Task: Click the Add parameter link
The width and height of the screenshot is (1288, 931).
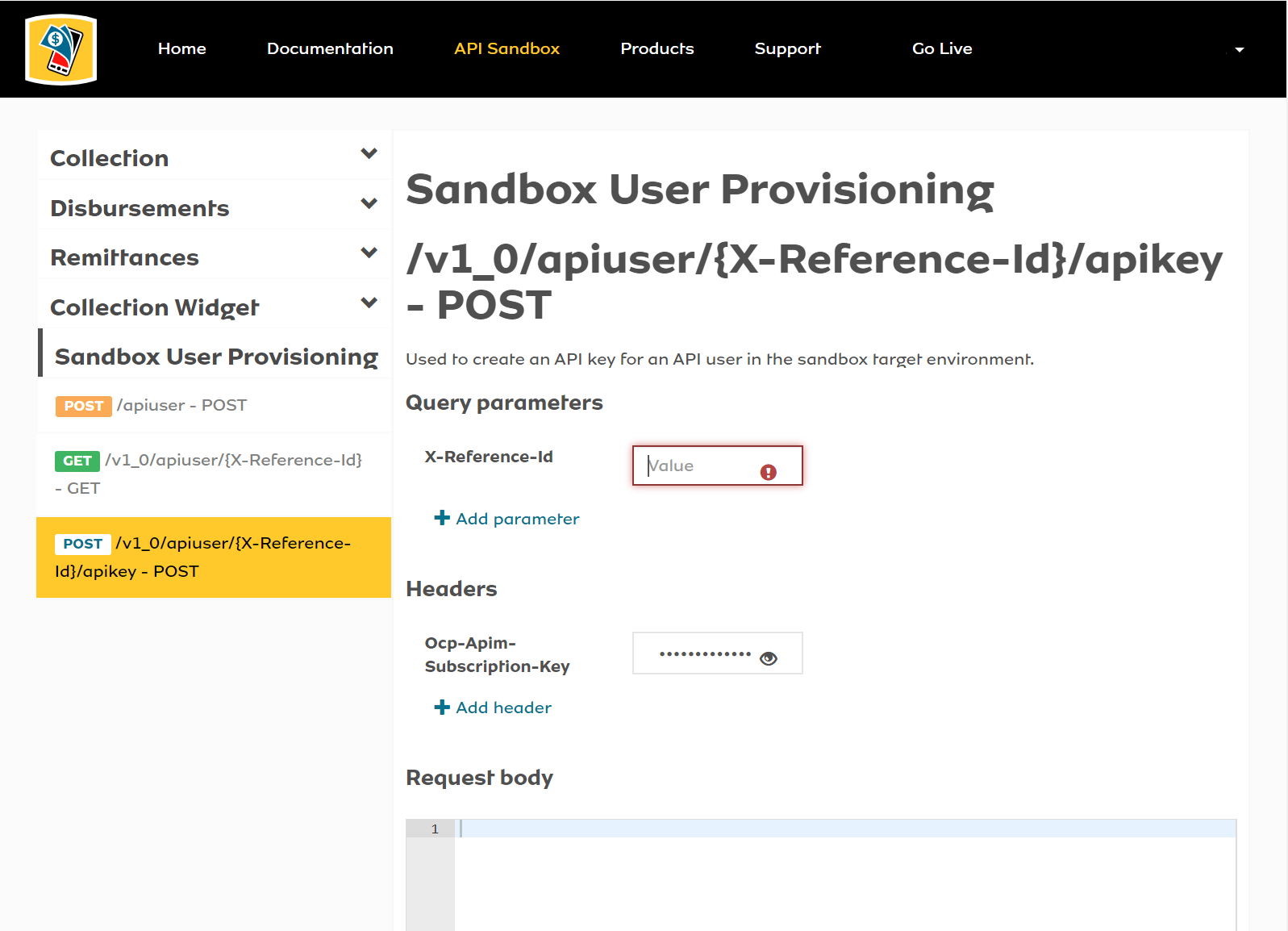Action: tap(517, 519)
